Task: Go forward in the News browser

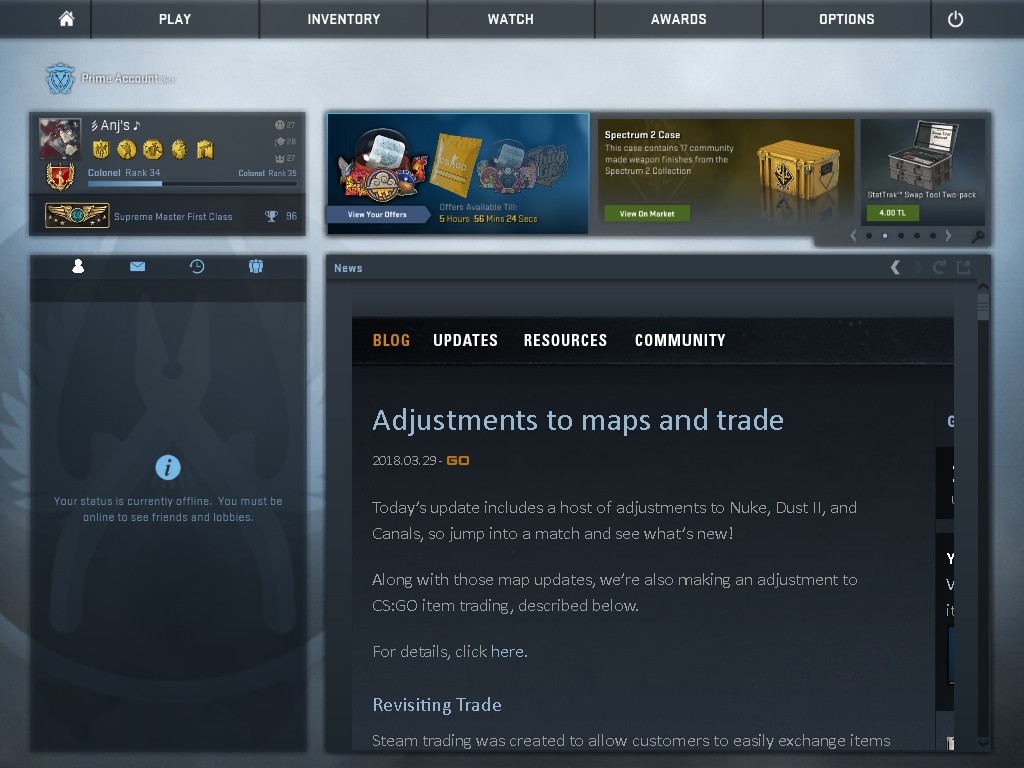Action: click(918, 267)
